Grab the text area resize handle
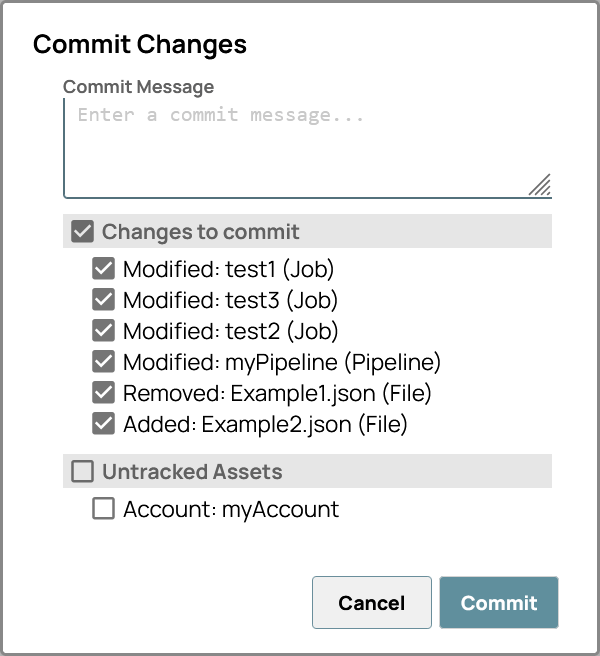The image size is (600, 656). tap(540, 185)
